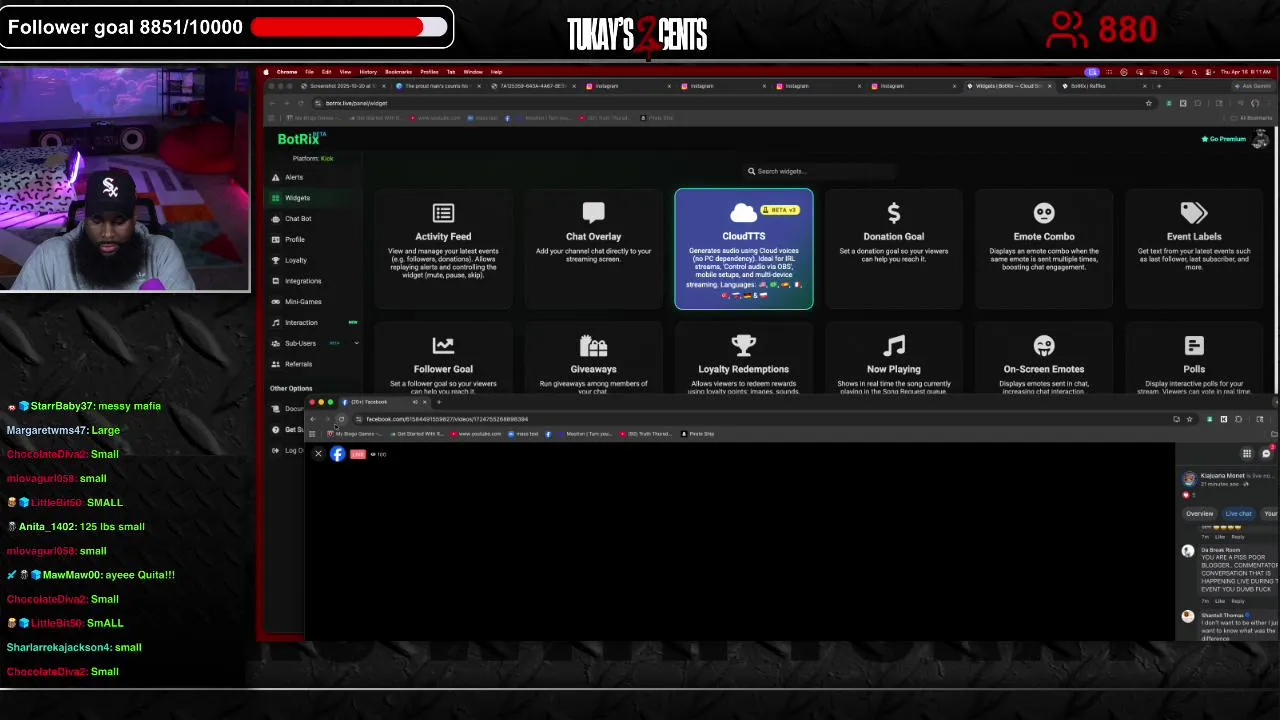Click Kiajuana Monet's name in Facebook panel
This screenshot has width=1280, height=720.
click(x=1222, y=476)
